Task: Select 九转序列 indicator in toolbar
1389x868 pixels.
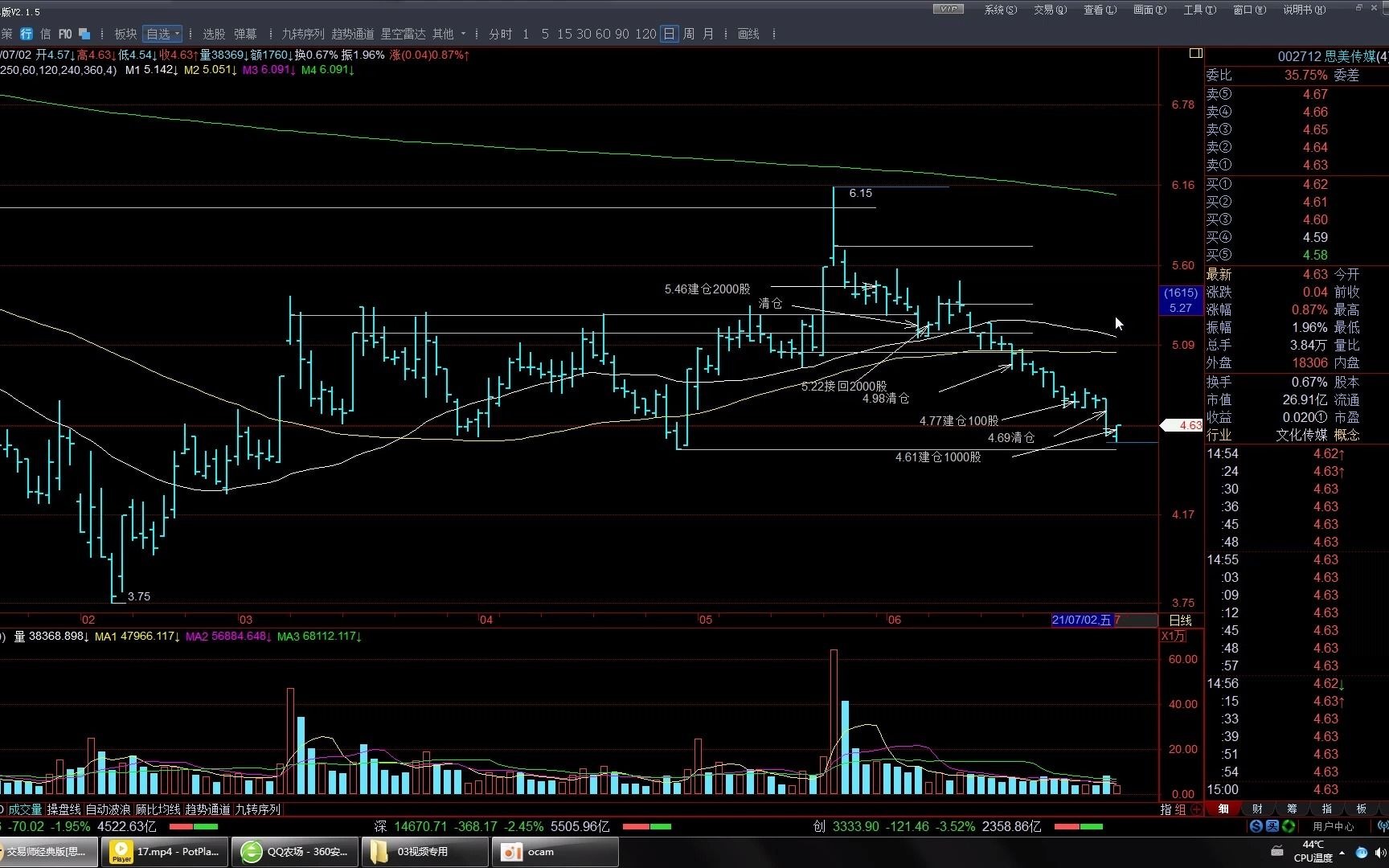Action: 303,34
